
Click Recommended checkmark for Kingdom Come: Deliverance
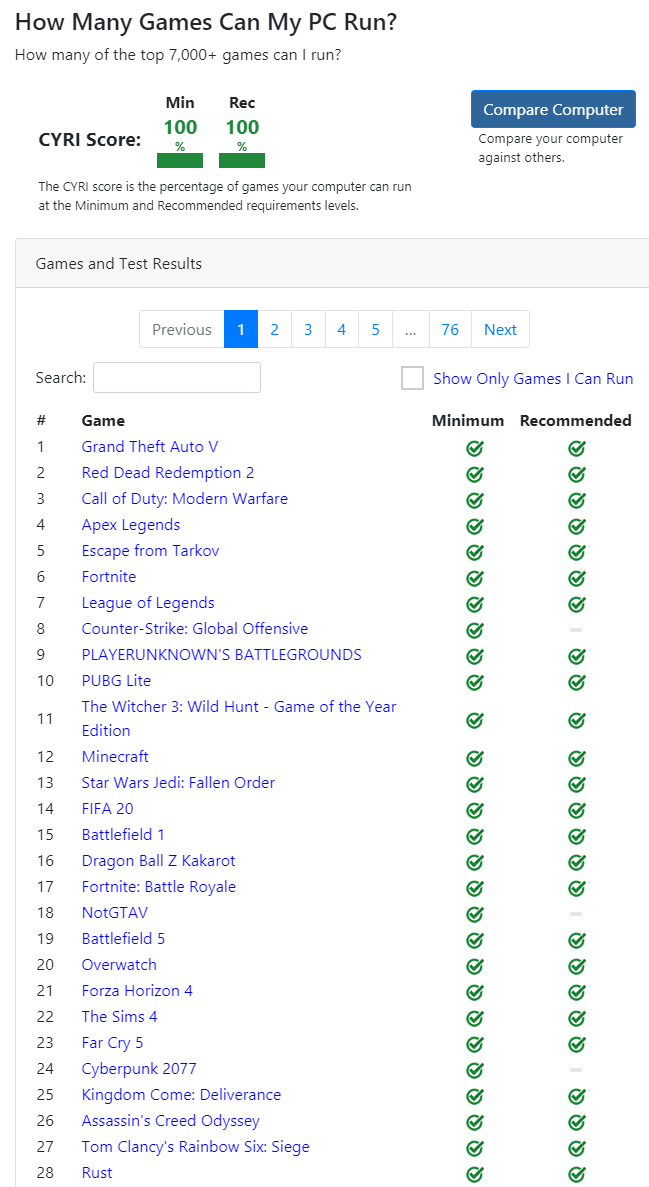click(x=576, y=1097)
